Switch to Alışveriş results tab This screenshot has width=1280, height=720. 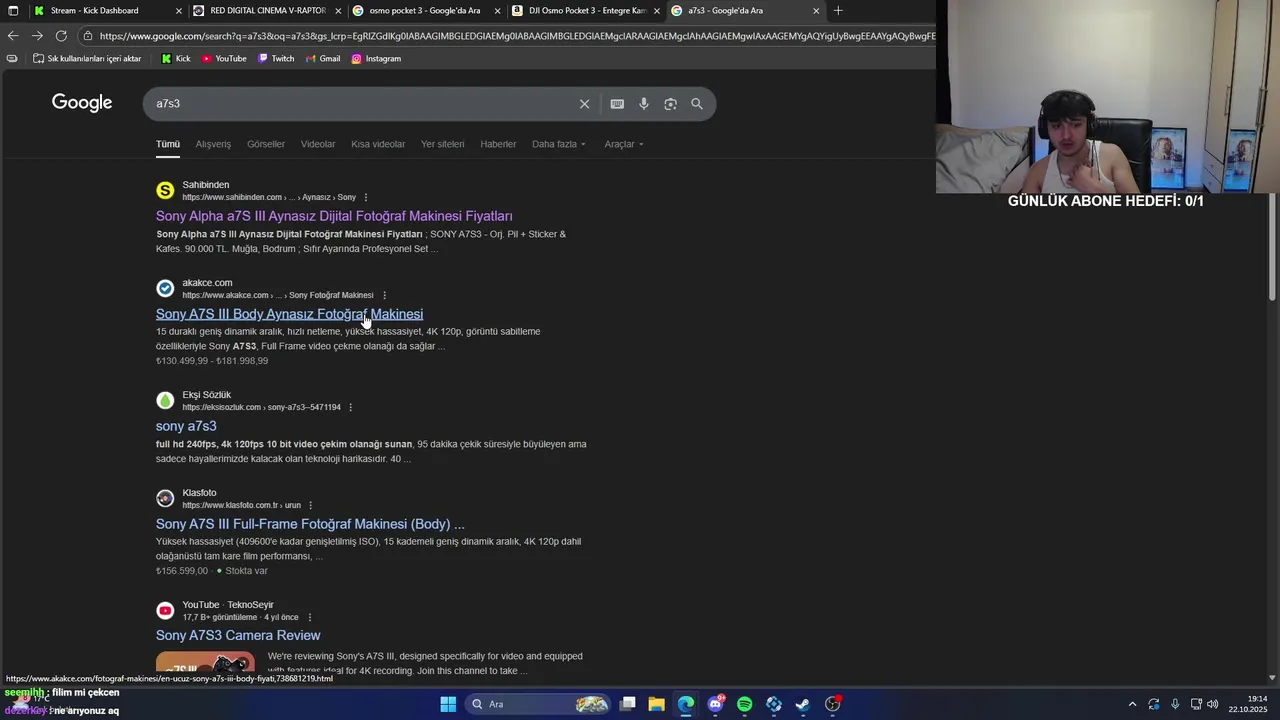213,144
